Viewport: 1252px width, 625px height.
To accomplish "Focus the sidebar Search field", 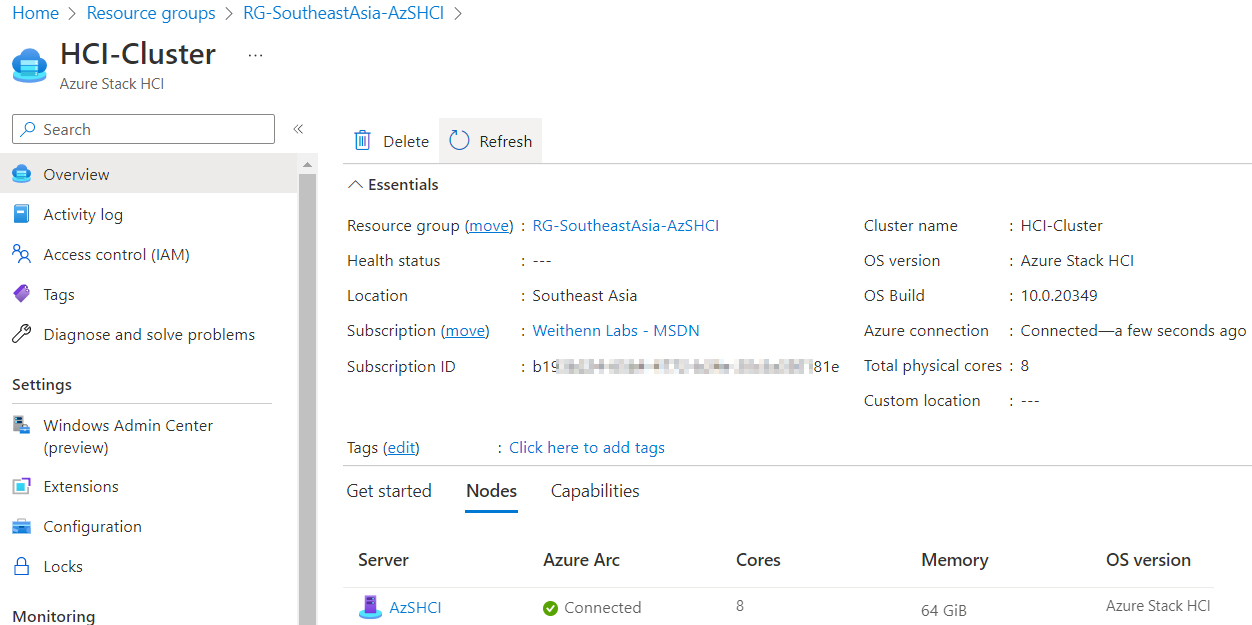I will [x=143, y=129].
